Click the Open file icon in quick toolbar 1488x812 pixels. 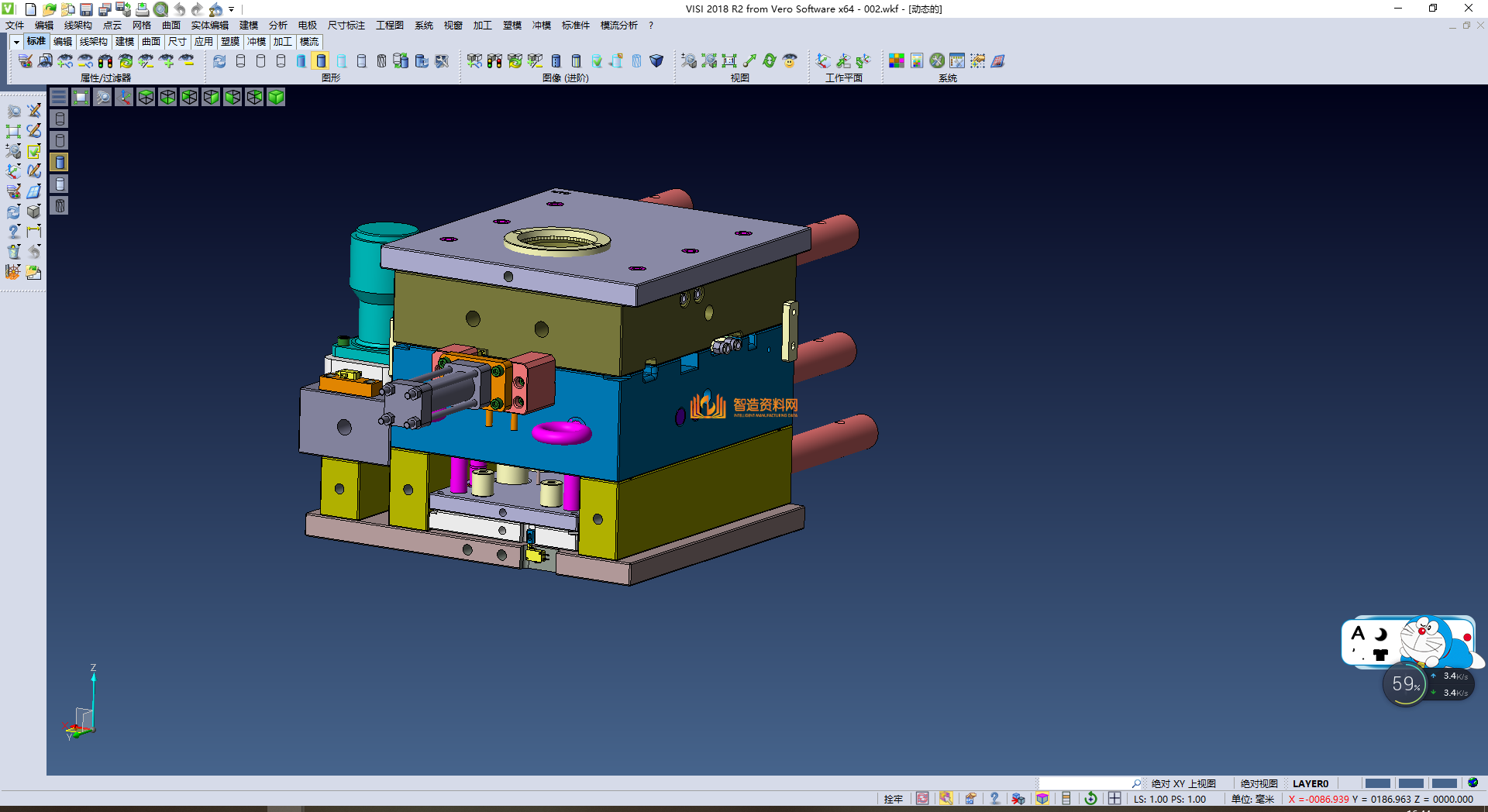point(50,9)
